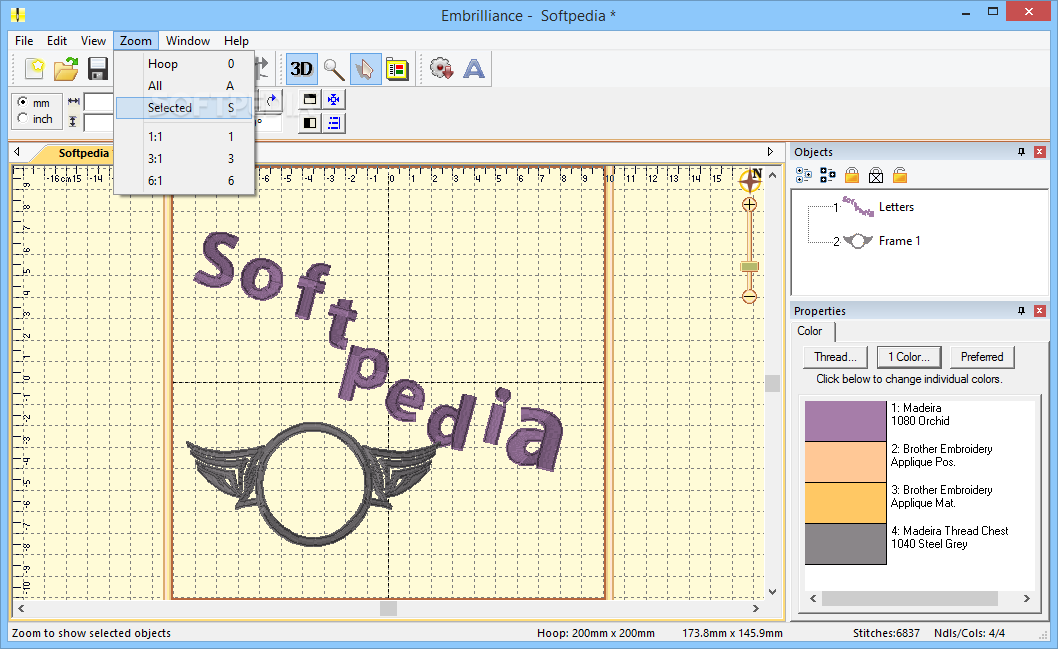Create a new design page

click(34, 69)
